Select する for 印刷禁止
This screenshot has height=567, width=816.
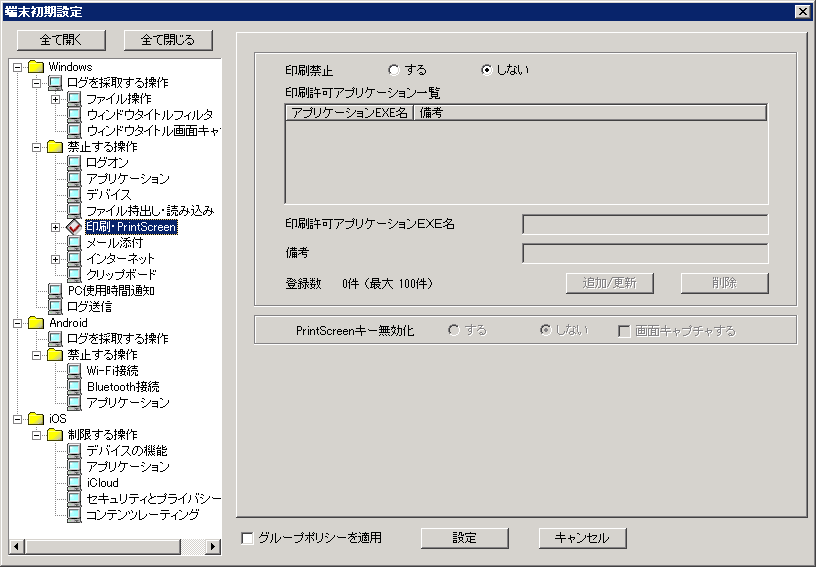(394, 70)
